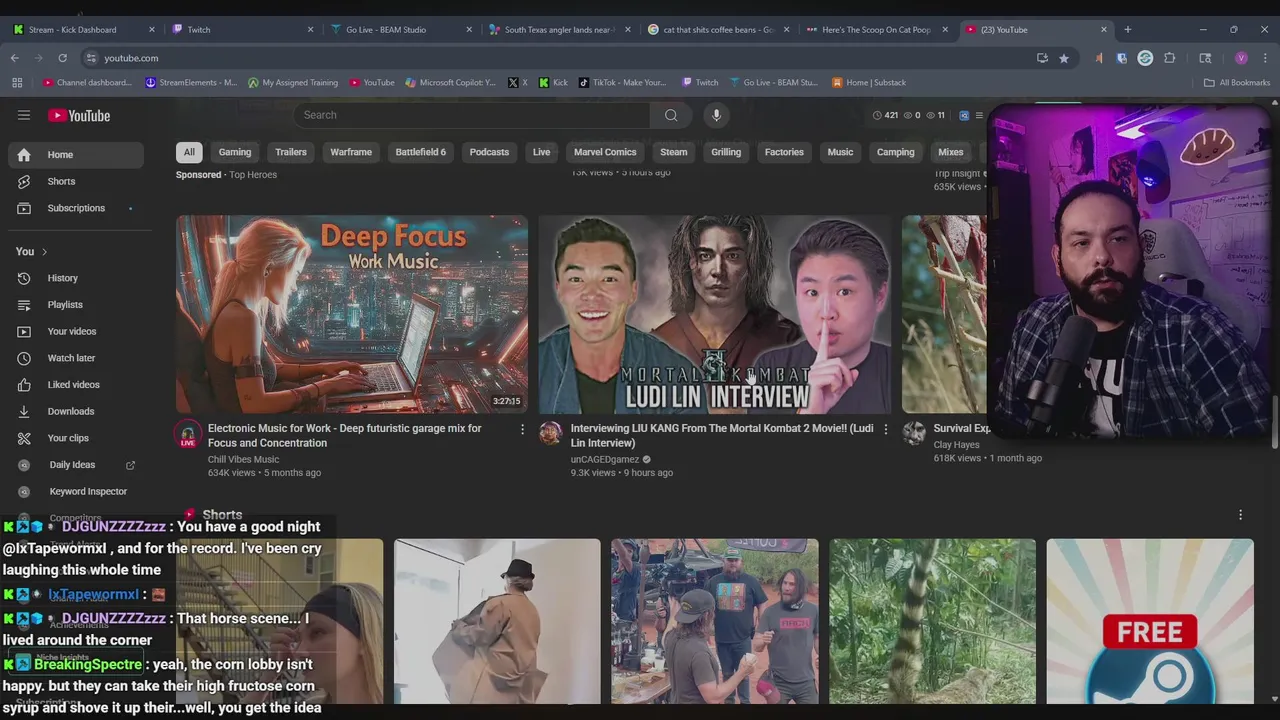Viewport: 1280px width, 720px height.
Task: Open Shorts from the sidebar
Action: click(x=76, y=181)
